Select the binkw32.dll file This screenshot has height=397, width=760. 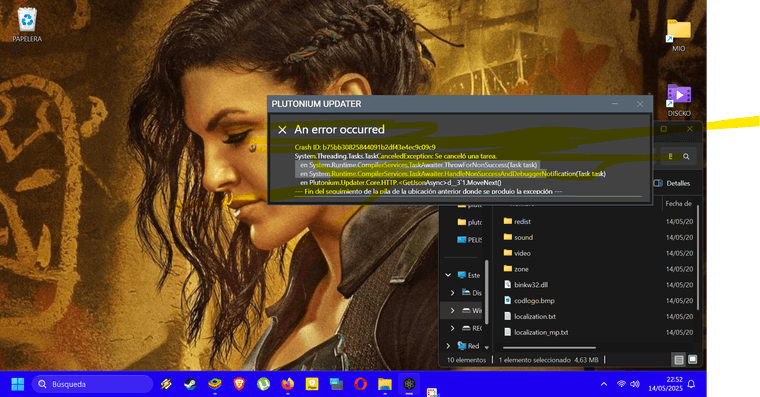(531, 285)
